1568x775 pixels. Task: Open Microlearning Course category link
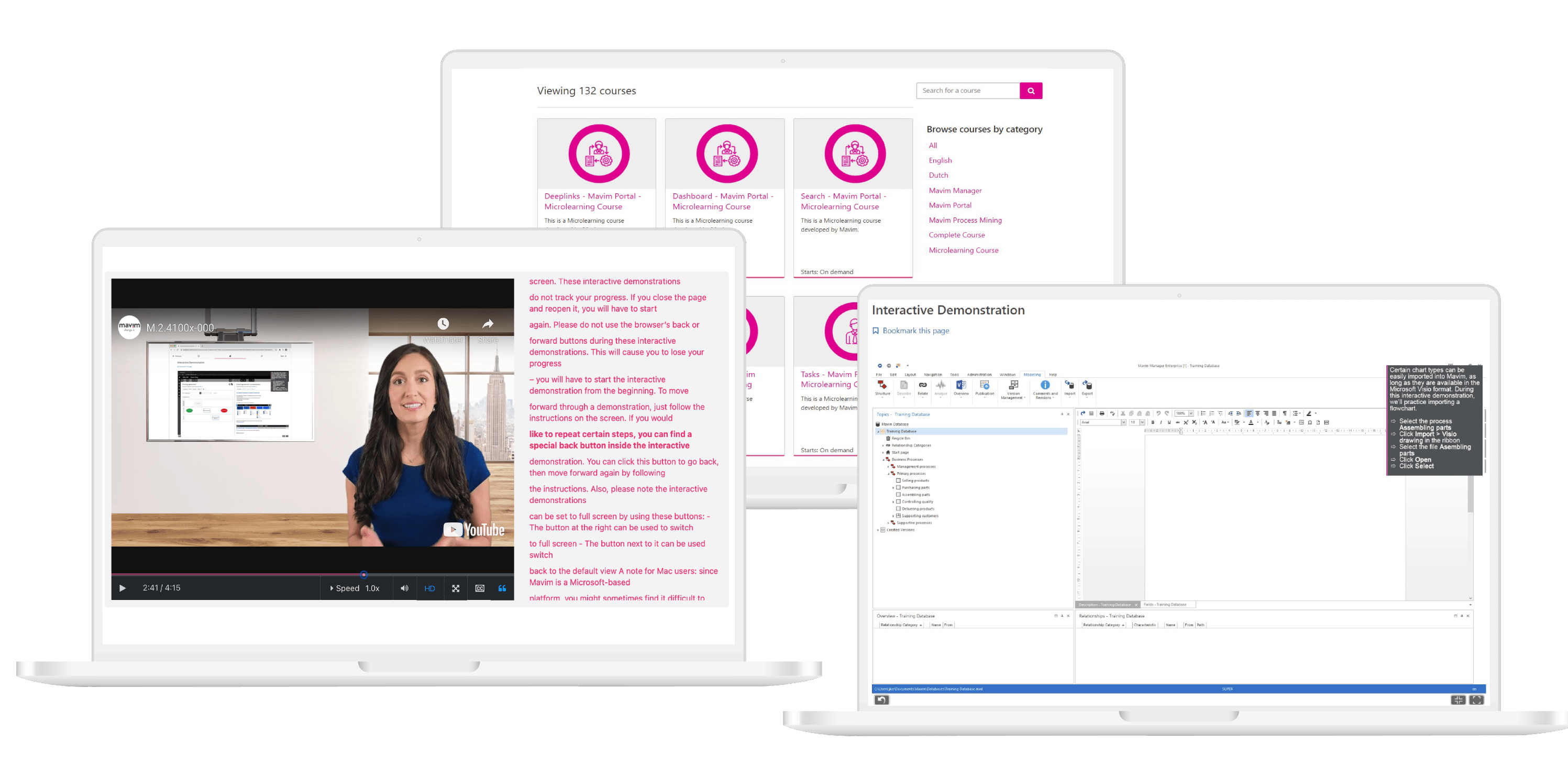tap(963, 250)
